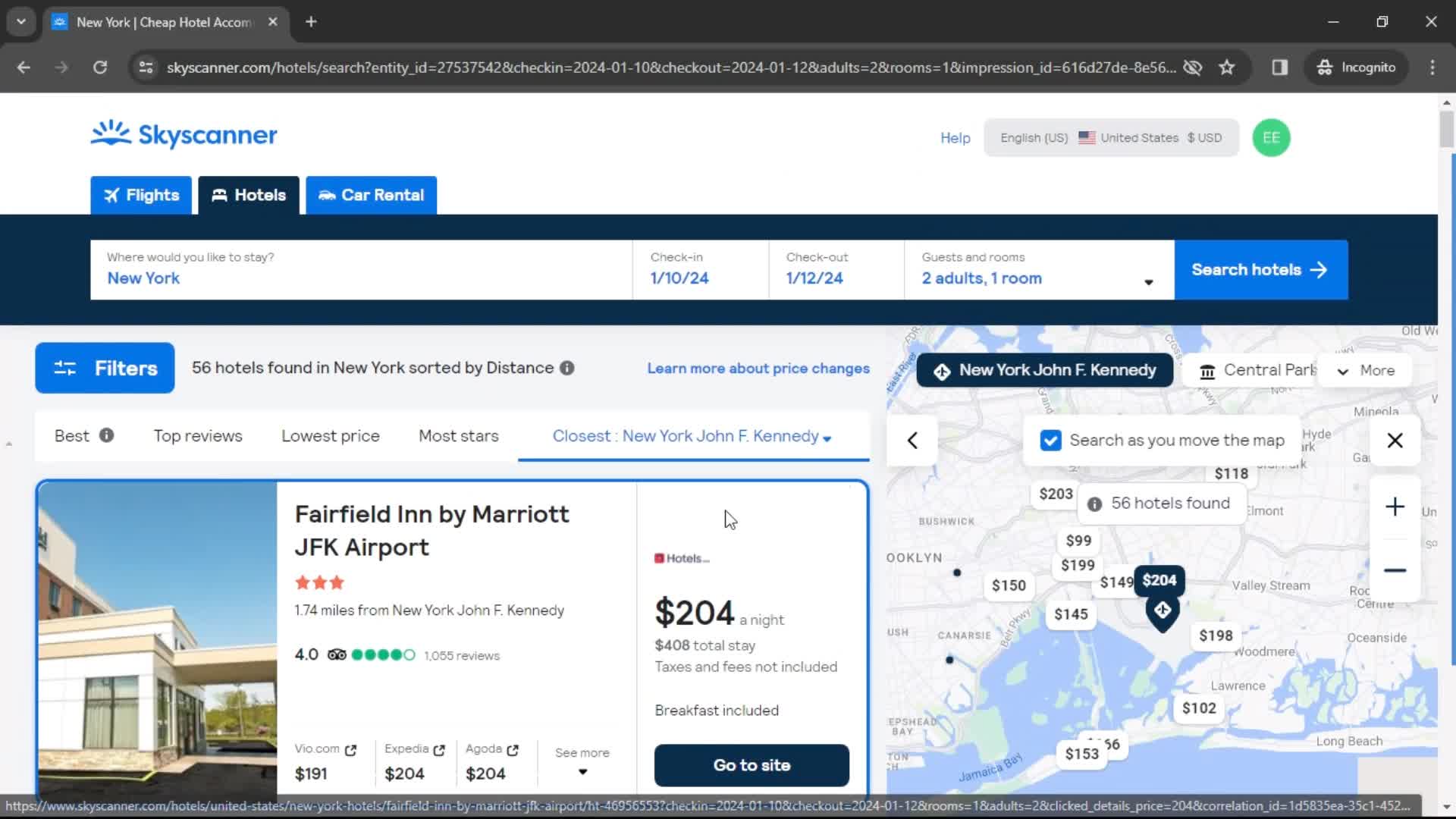This screenshot has width=1456, height=819.
Task: Click Incognito indicator in toolbar
Action: pos(1357,67)
